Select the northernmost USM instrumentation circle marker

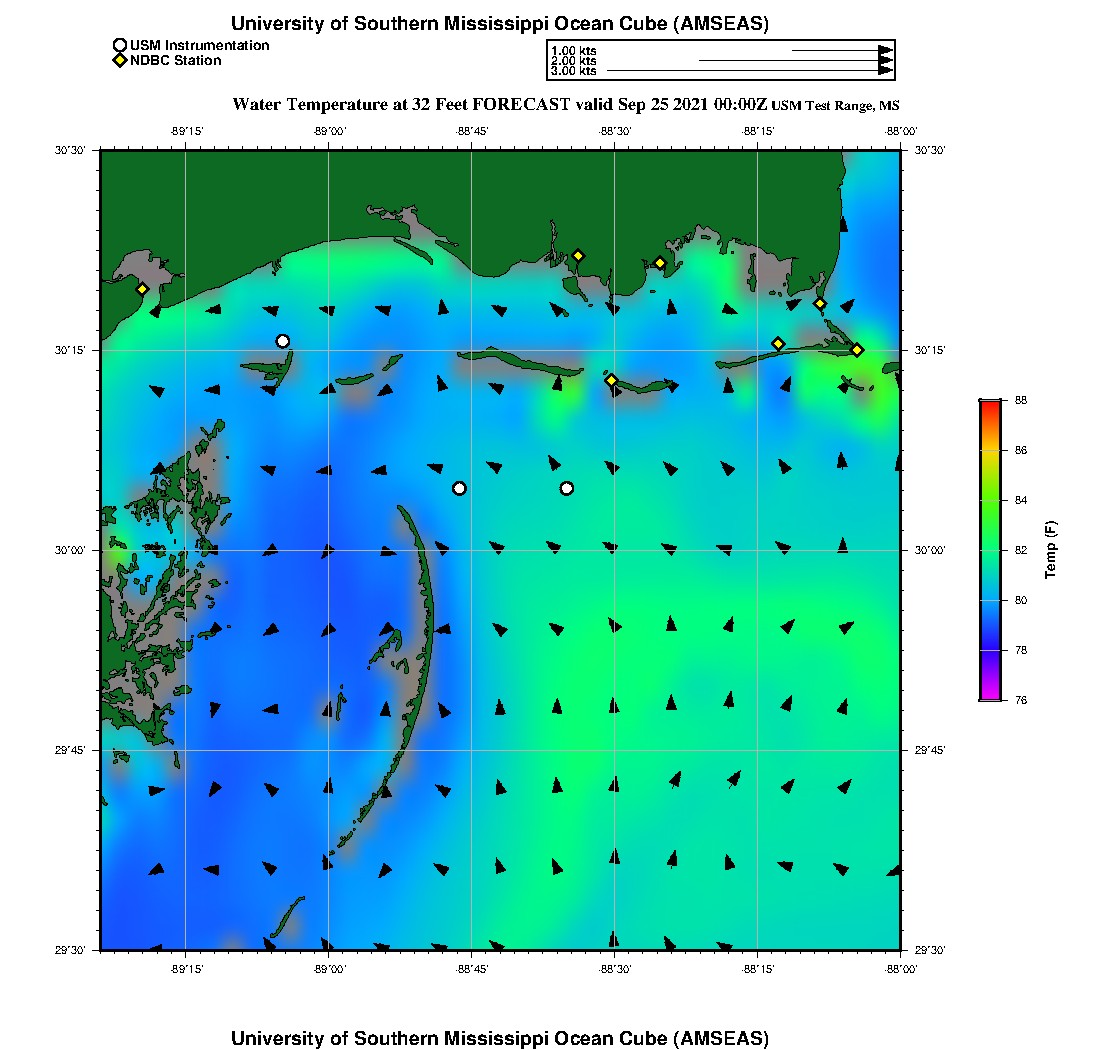click(283, 341)
